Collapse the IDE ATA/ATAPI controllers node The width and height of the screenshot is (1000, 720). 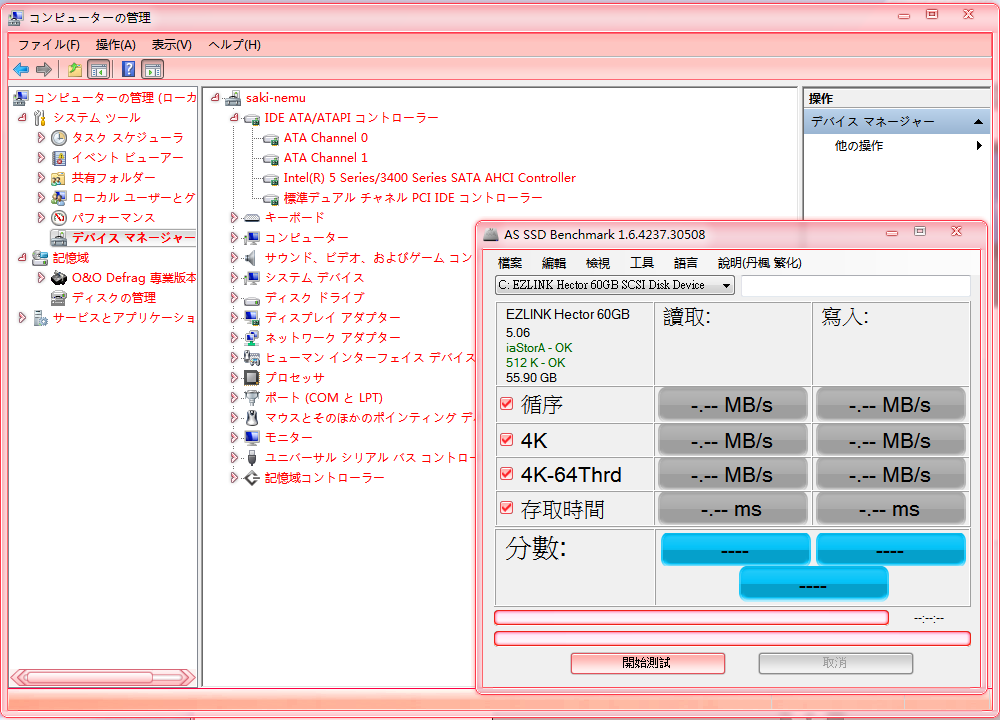[233, 118]
